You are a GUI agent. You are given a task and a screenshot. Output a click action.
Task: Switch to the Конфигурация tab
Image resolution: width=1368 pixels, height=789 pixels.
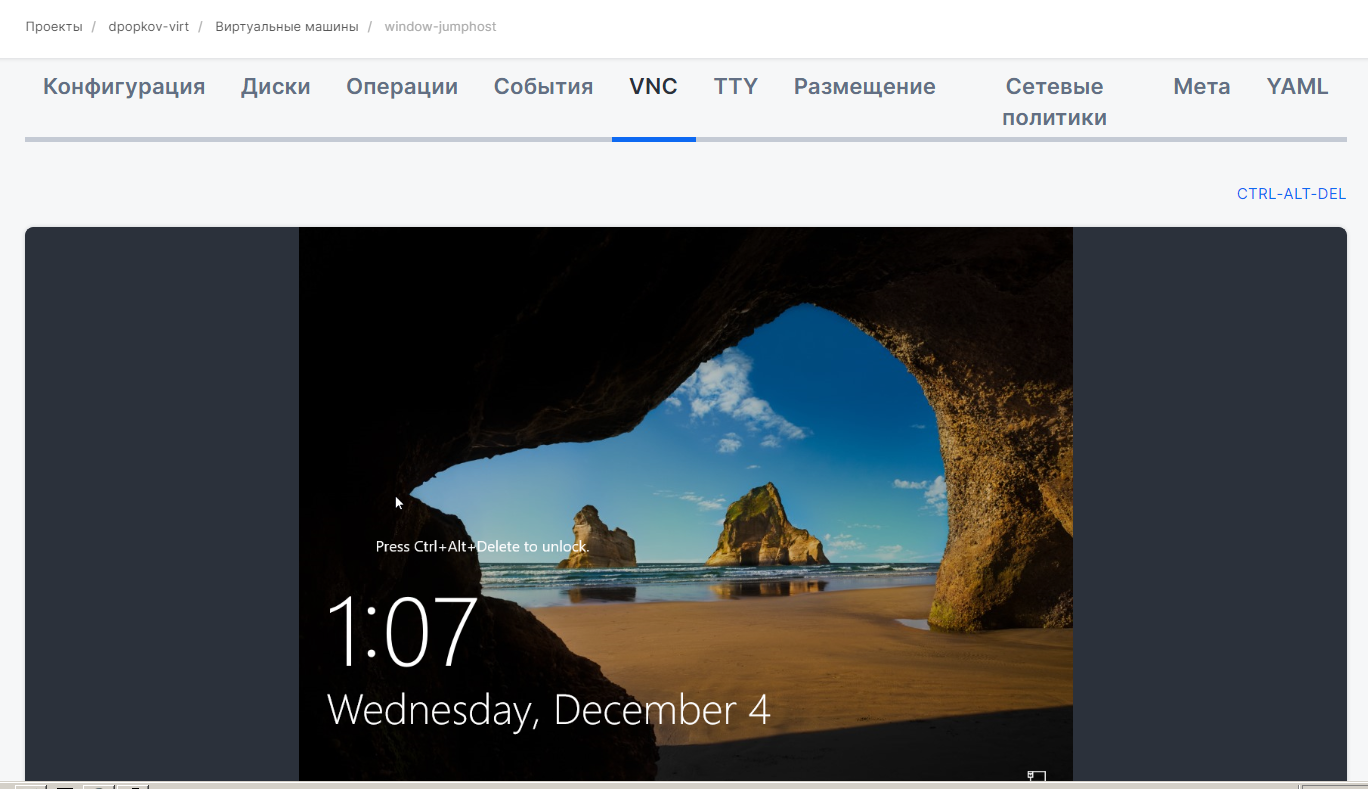(124, 87)
